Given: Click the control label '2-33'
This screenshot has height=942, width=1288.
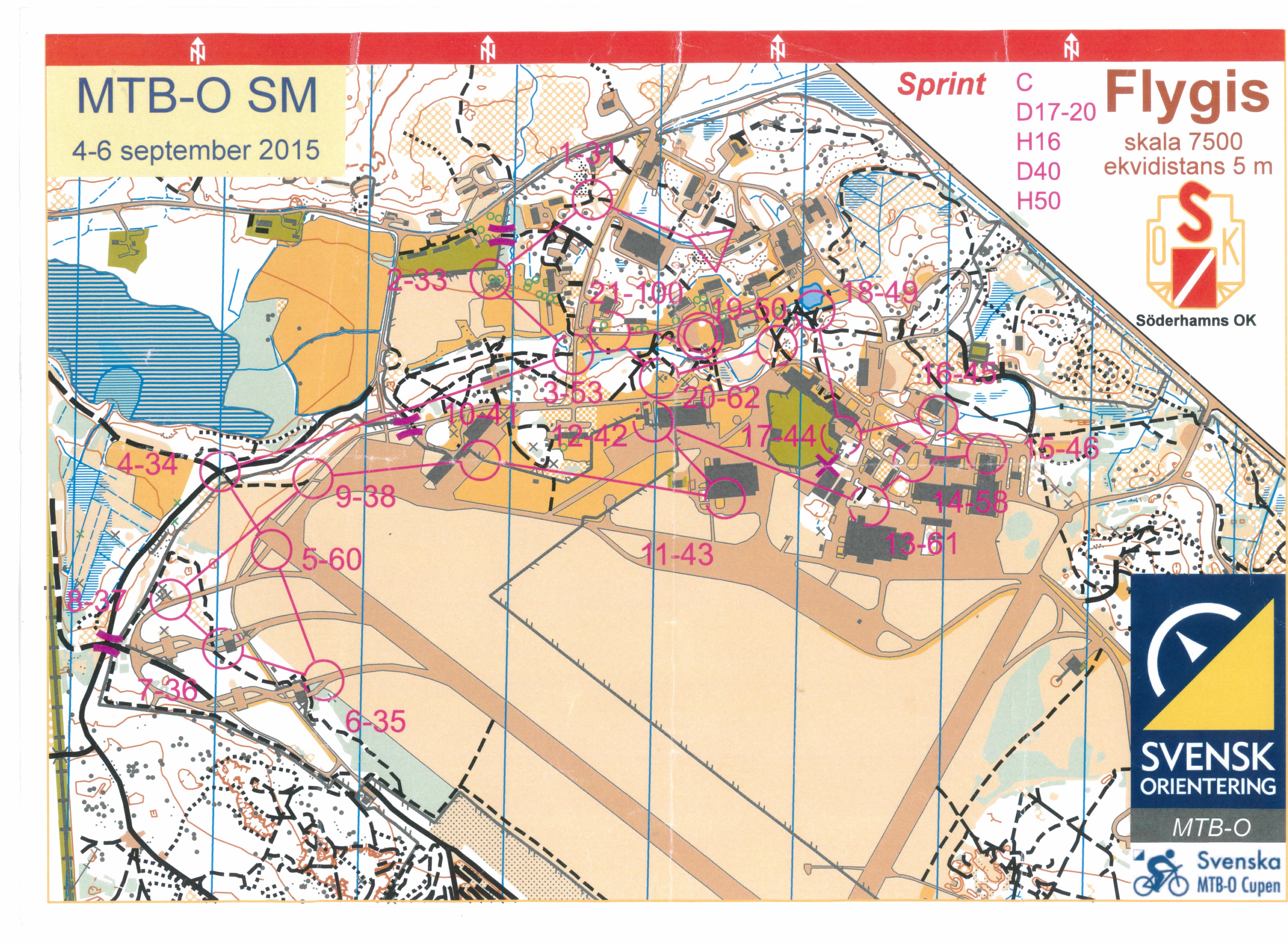Looking at the screenshot, I should (x=417, y=280).
